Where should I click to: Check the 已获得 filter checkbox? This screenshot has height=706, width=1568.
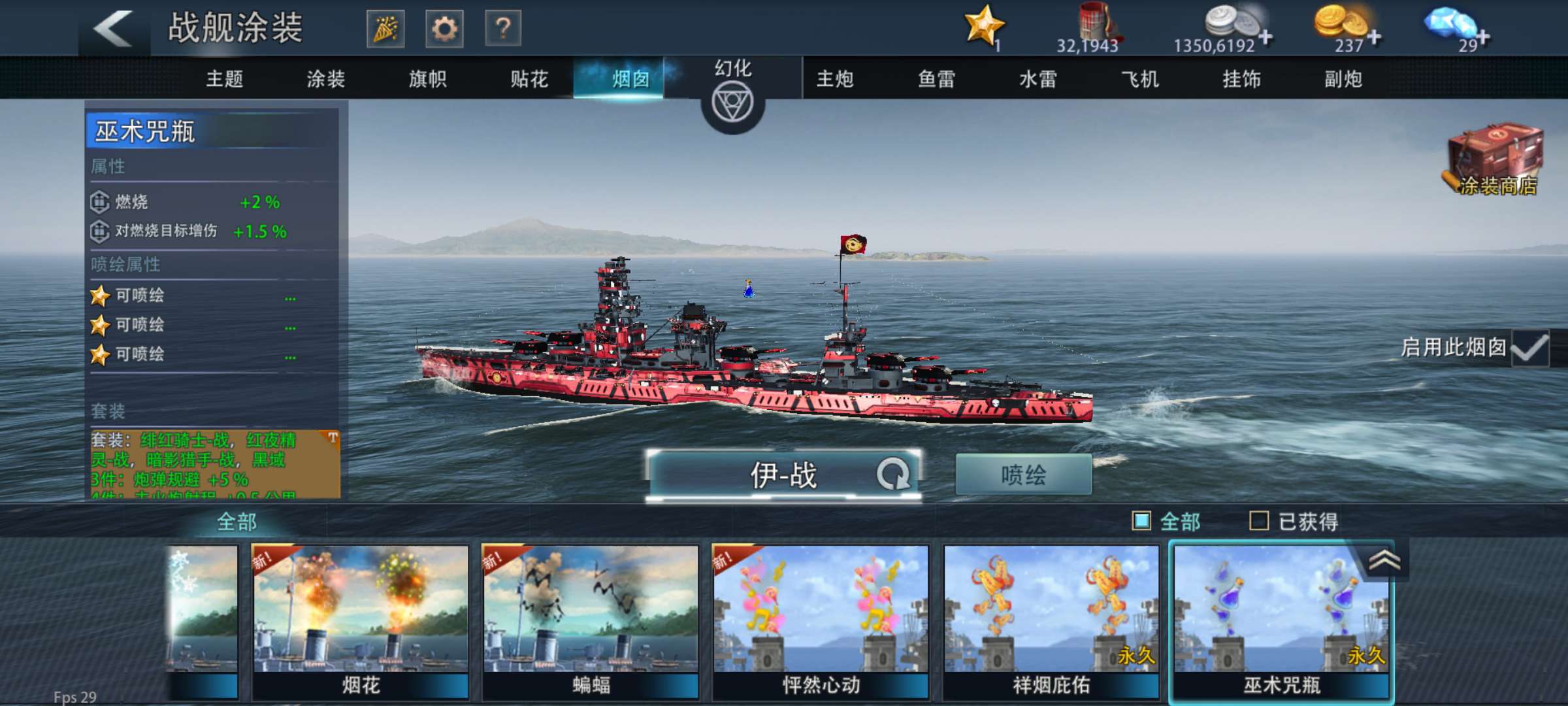tap(1259, 521)
